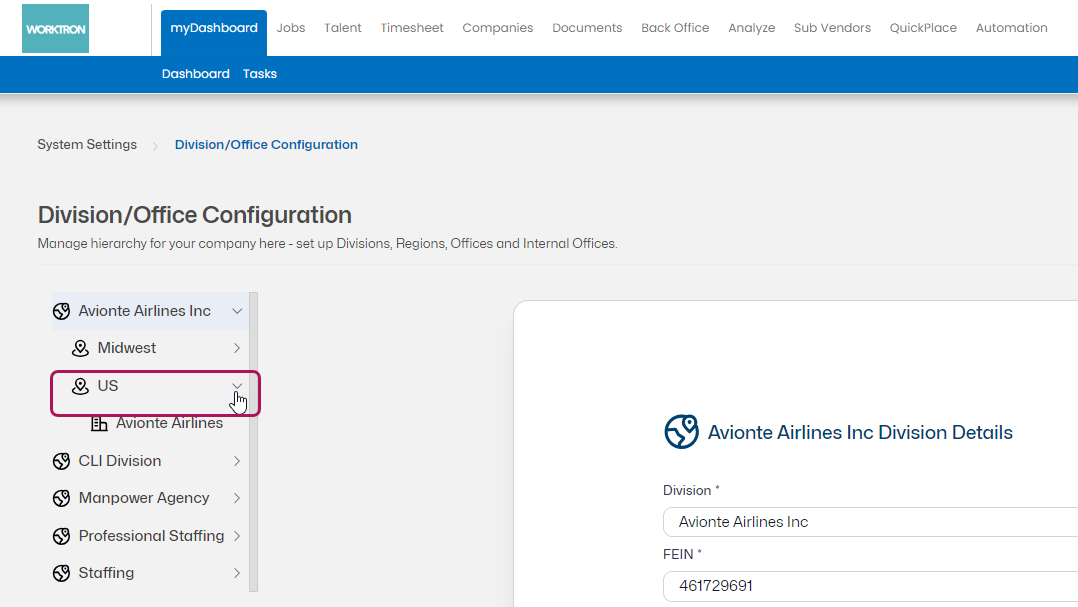1078x607 pixels.
Task: Click the 'Division/Office Configuration' page title
Action: click(x=195, y=215)
